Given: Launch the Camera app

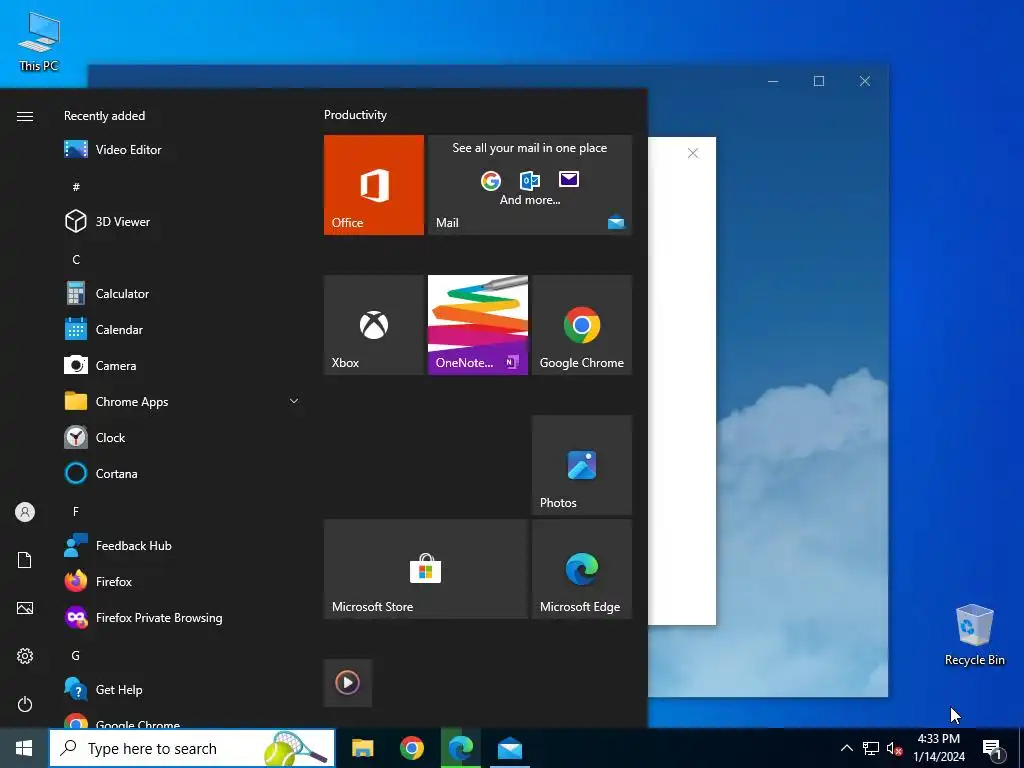Looking at the screenshot, I should point(181,366).
